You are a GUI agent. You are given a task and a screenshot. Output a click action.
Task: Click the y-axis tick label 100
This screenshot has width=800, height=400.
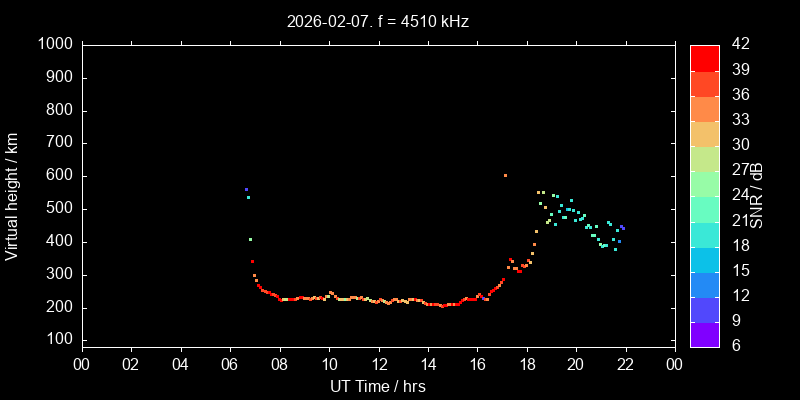60,340
